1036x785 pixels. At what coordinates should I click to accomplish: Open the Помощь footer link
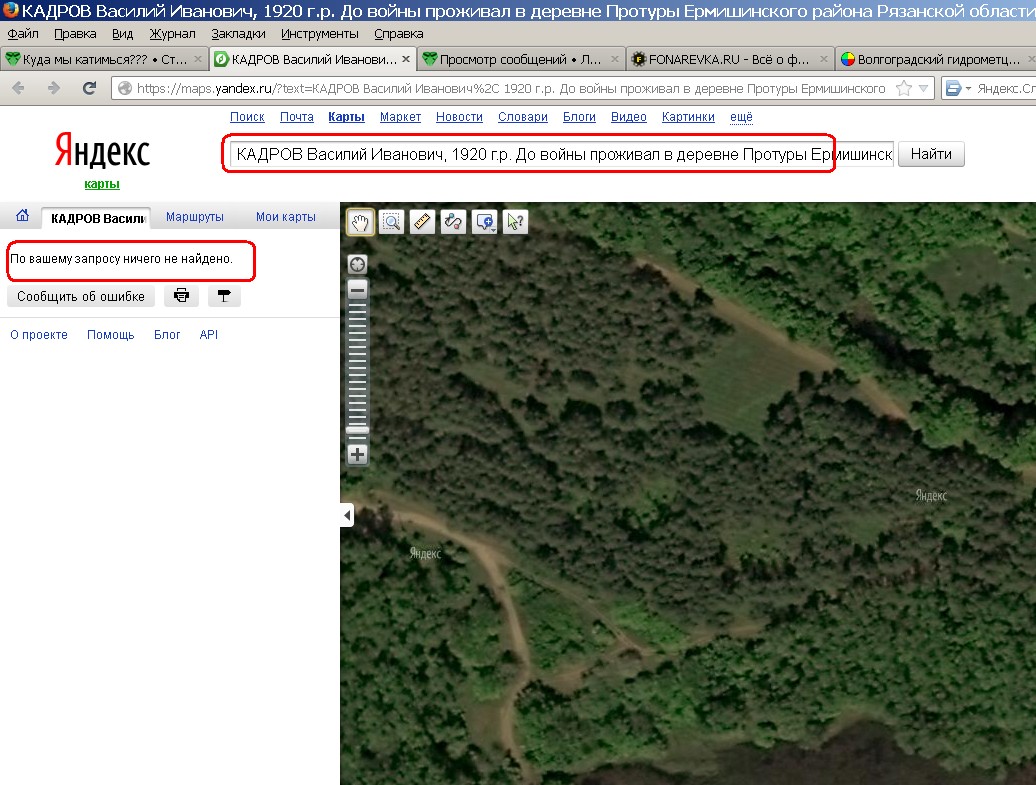tap(110, 334)
